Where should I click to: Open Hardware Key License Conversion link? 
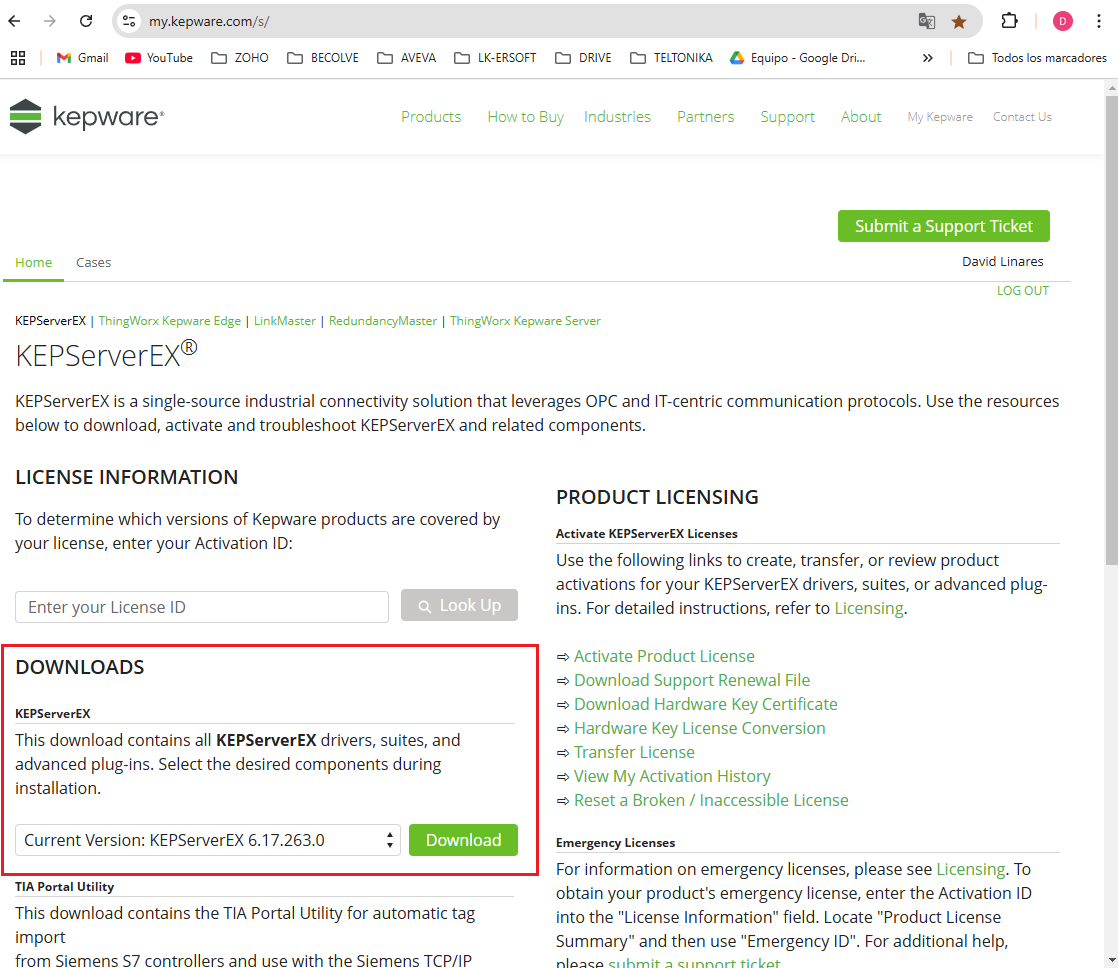(699, 728)
